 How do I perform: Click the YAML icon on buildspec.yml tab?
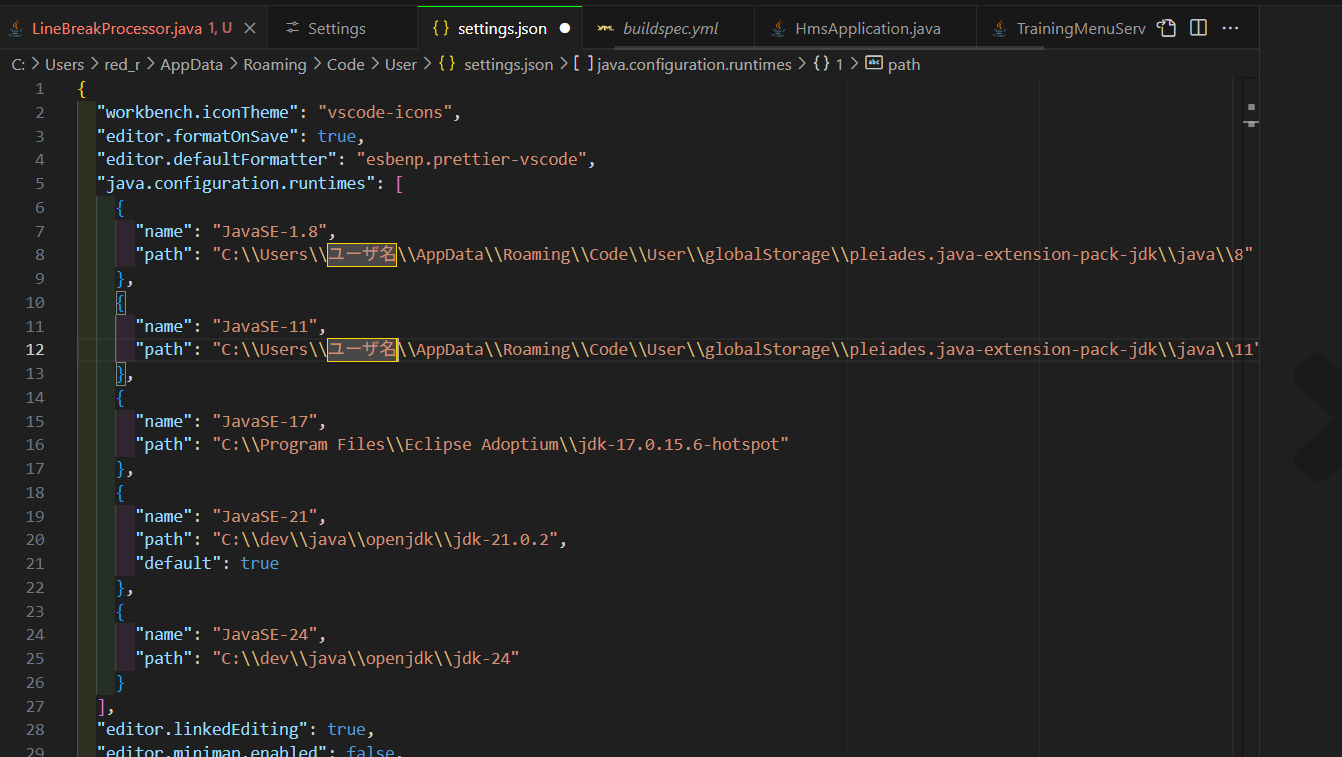point(606,28)
